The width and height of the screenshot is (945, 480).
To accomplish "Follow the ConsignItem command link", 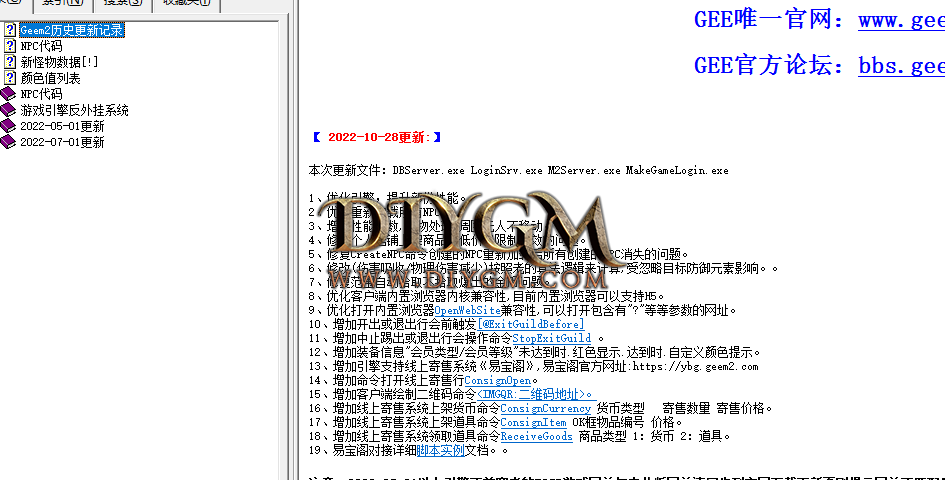I will pos(533,422).
